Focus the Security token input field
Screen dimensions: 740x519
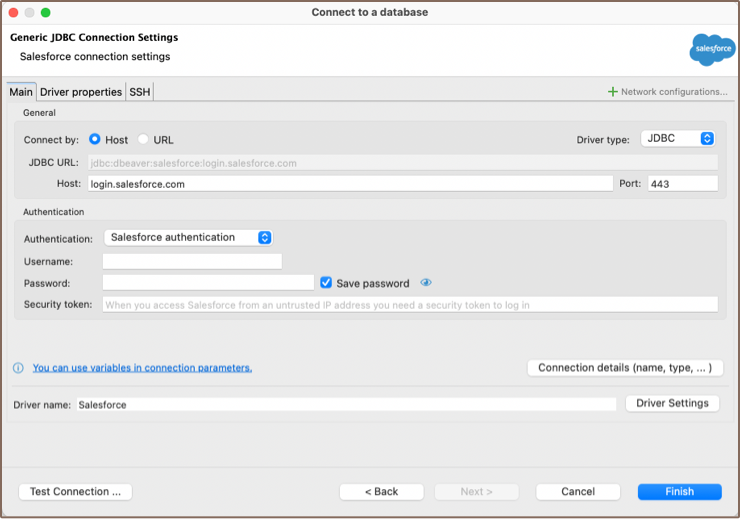click(410, 305)
